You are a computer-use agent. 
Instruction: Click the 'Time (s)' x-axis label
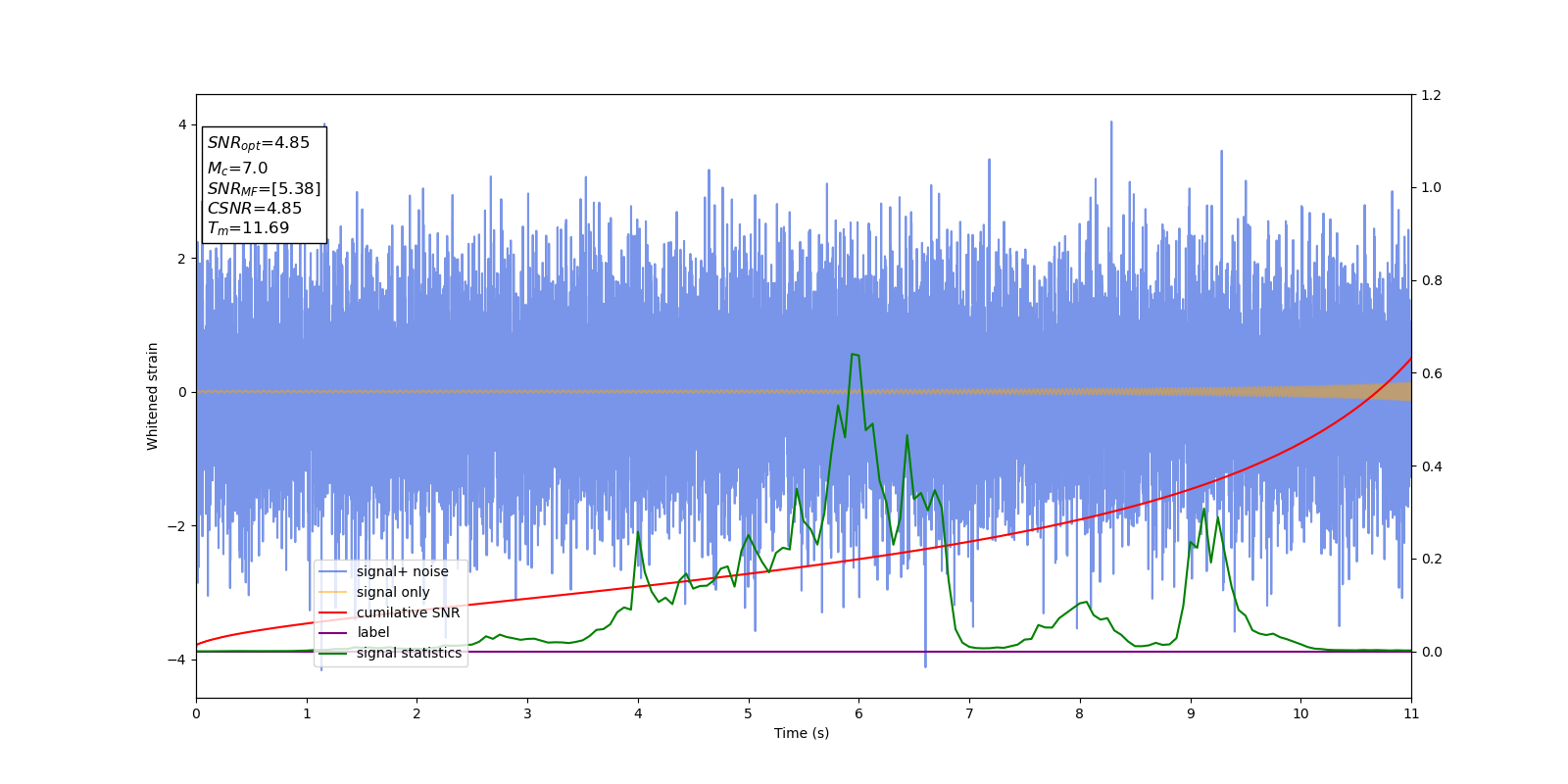point(802,733)
